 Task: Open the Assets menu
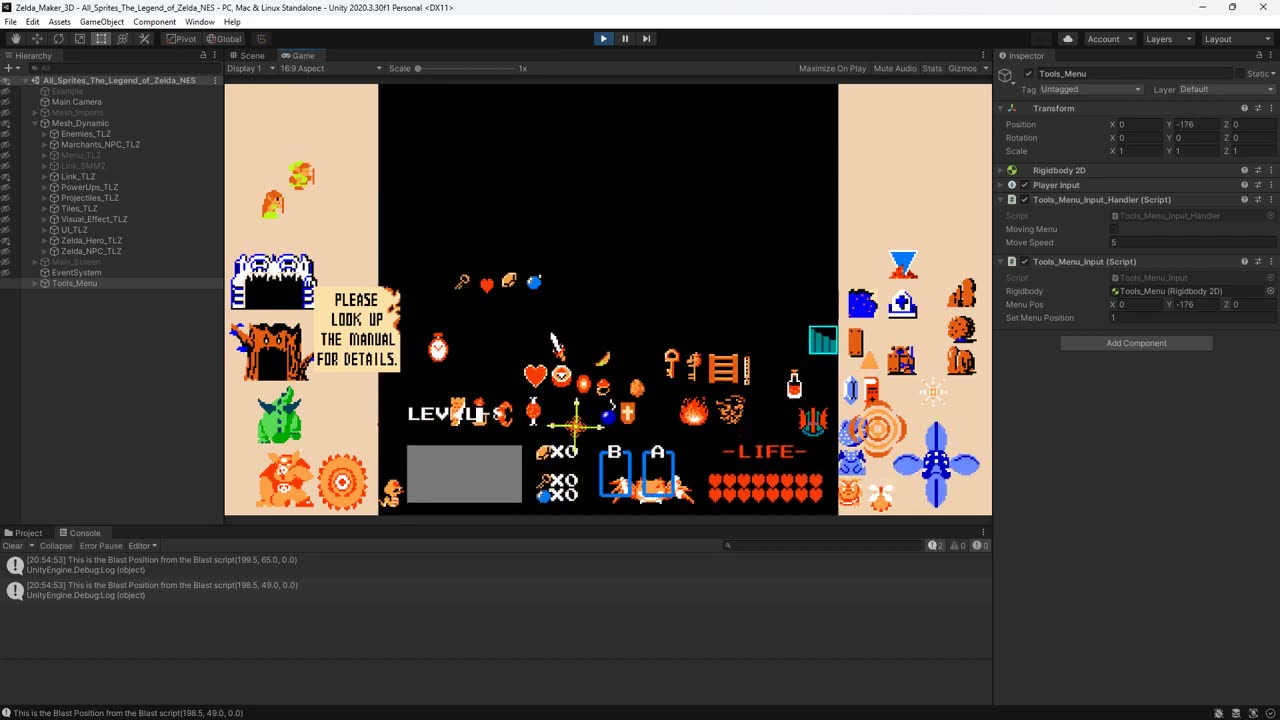coord(59,22)
